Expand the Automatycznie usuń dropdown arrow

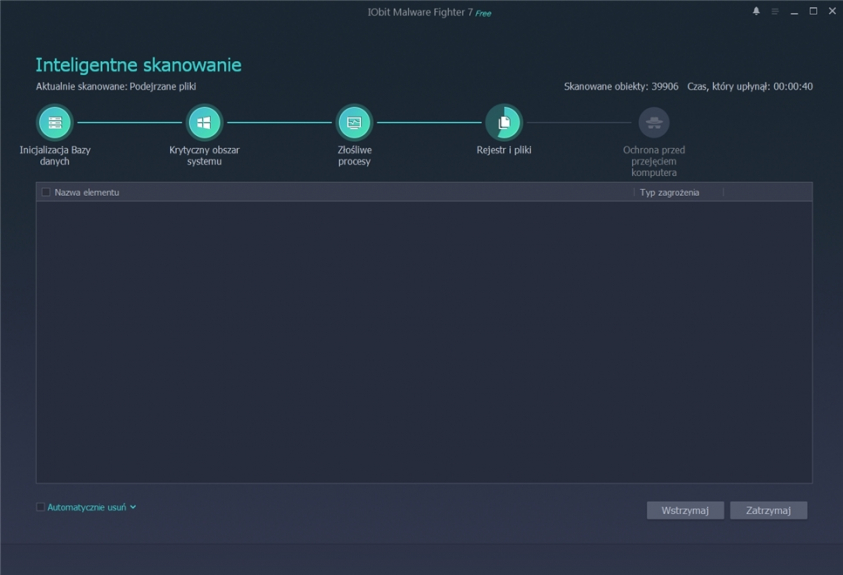pos(133,507)
